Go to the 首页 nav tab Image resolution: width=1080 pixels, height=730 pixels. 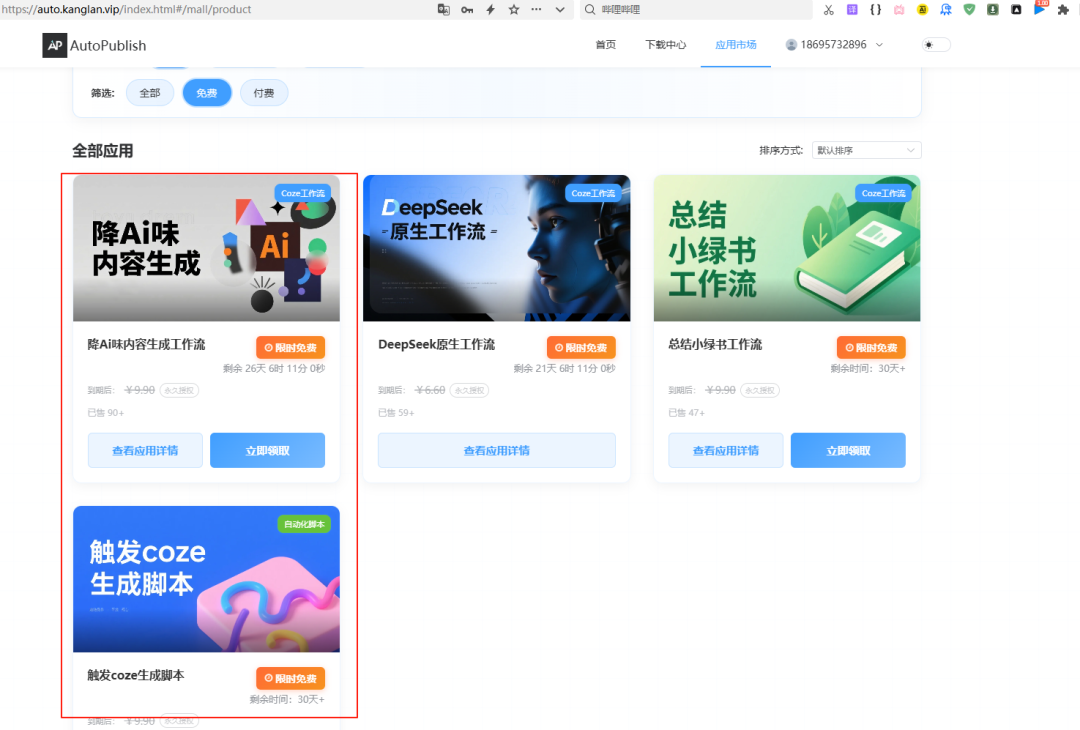click(605, 45)
